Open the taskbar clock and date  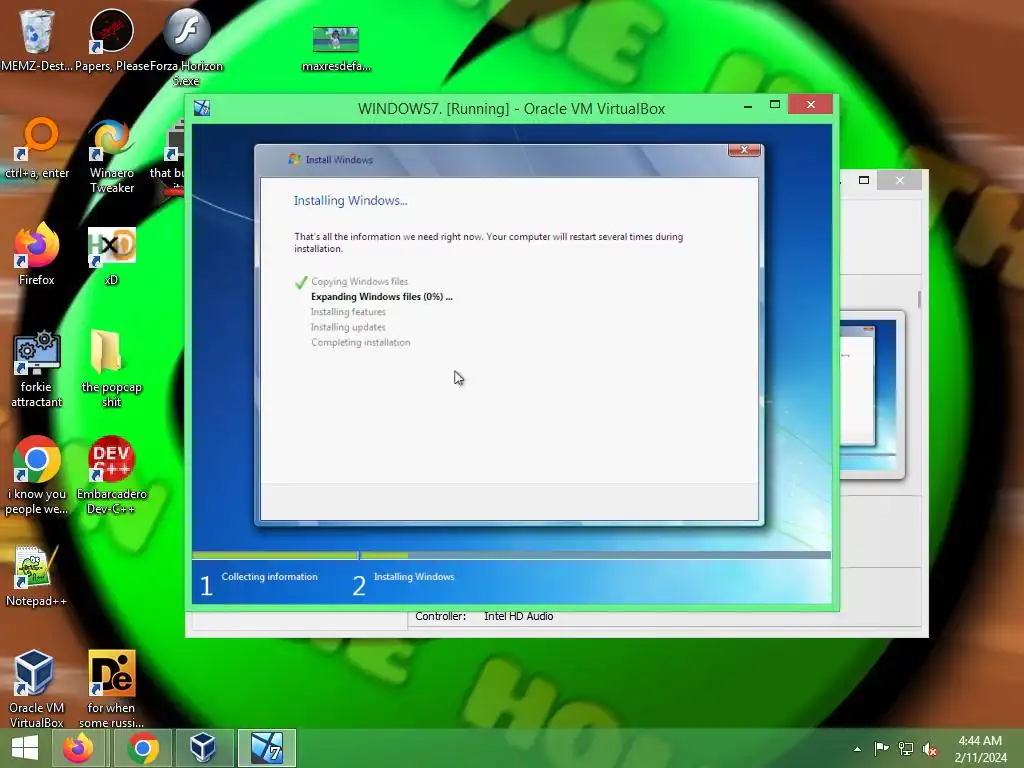(x=980, y=749)
